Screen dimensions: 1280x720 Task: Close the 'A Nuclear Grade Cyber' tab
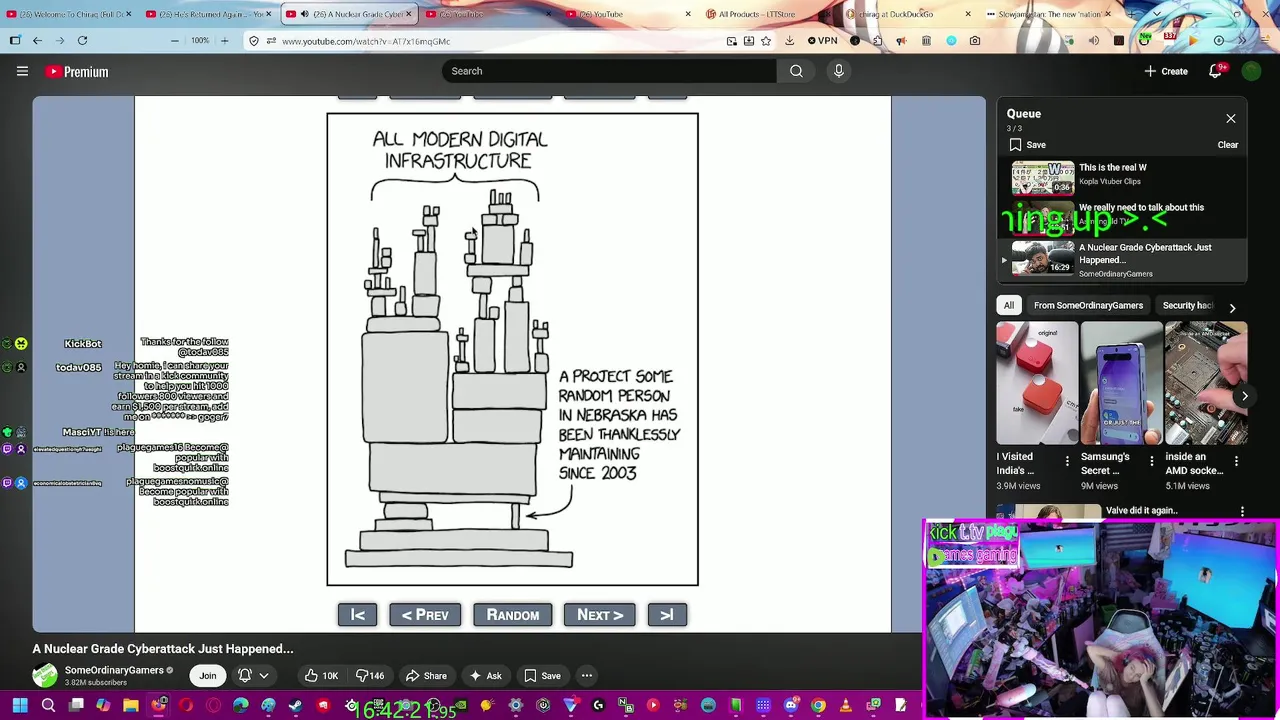tap(408, 14)
